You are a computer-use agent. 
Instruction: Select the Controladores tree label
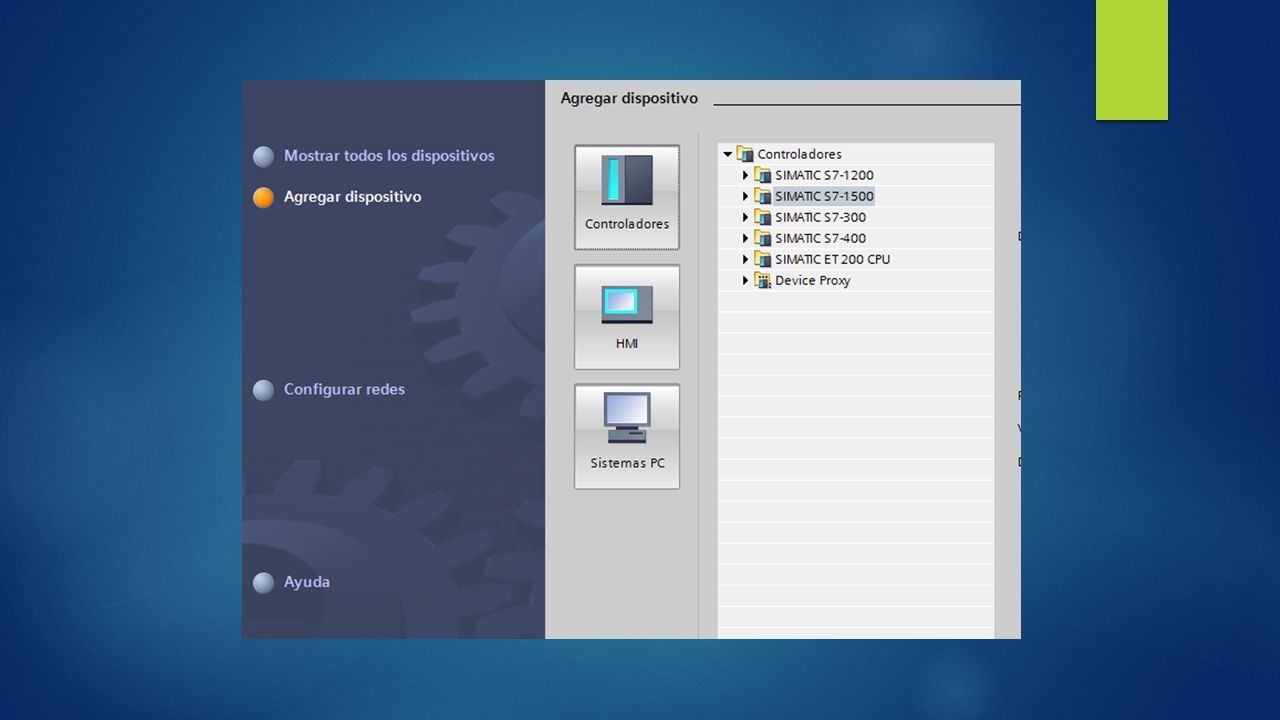click(799, 154)
